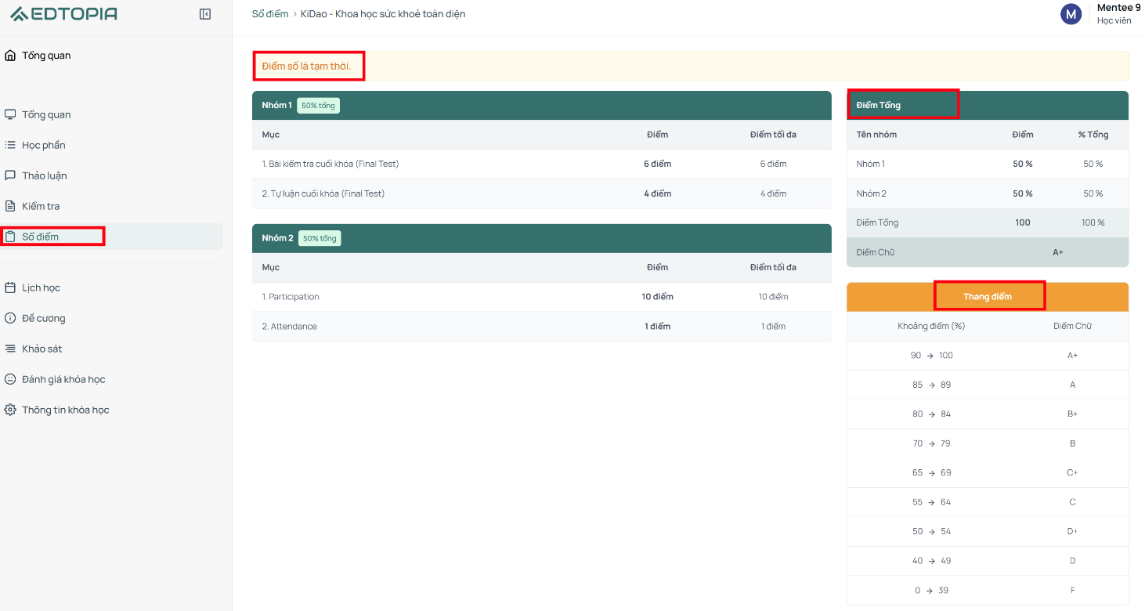Click the calendar icon for Lịch học
The image size is (1145, 611).
(x=10, y=288)
